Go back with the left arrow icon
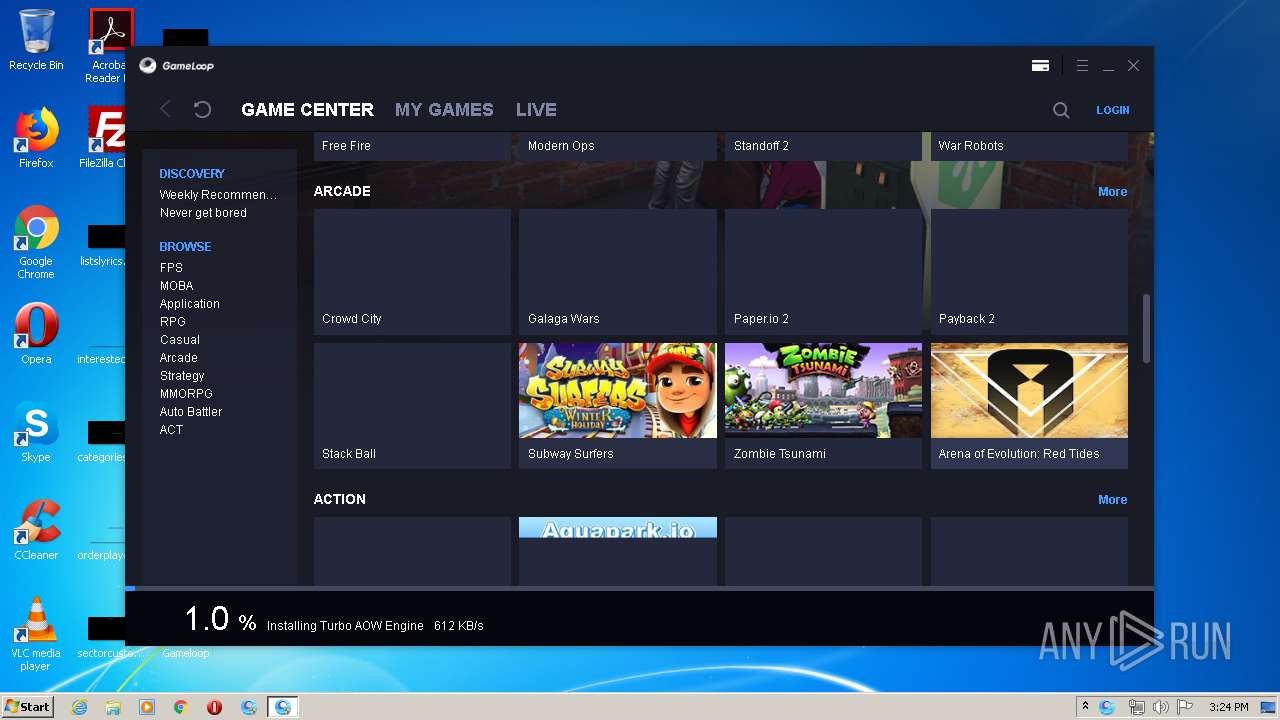 pos(166,109)
